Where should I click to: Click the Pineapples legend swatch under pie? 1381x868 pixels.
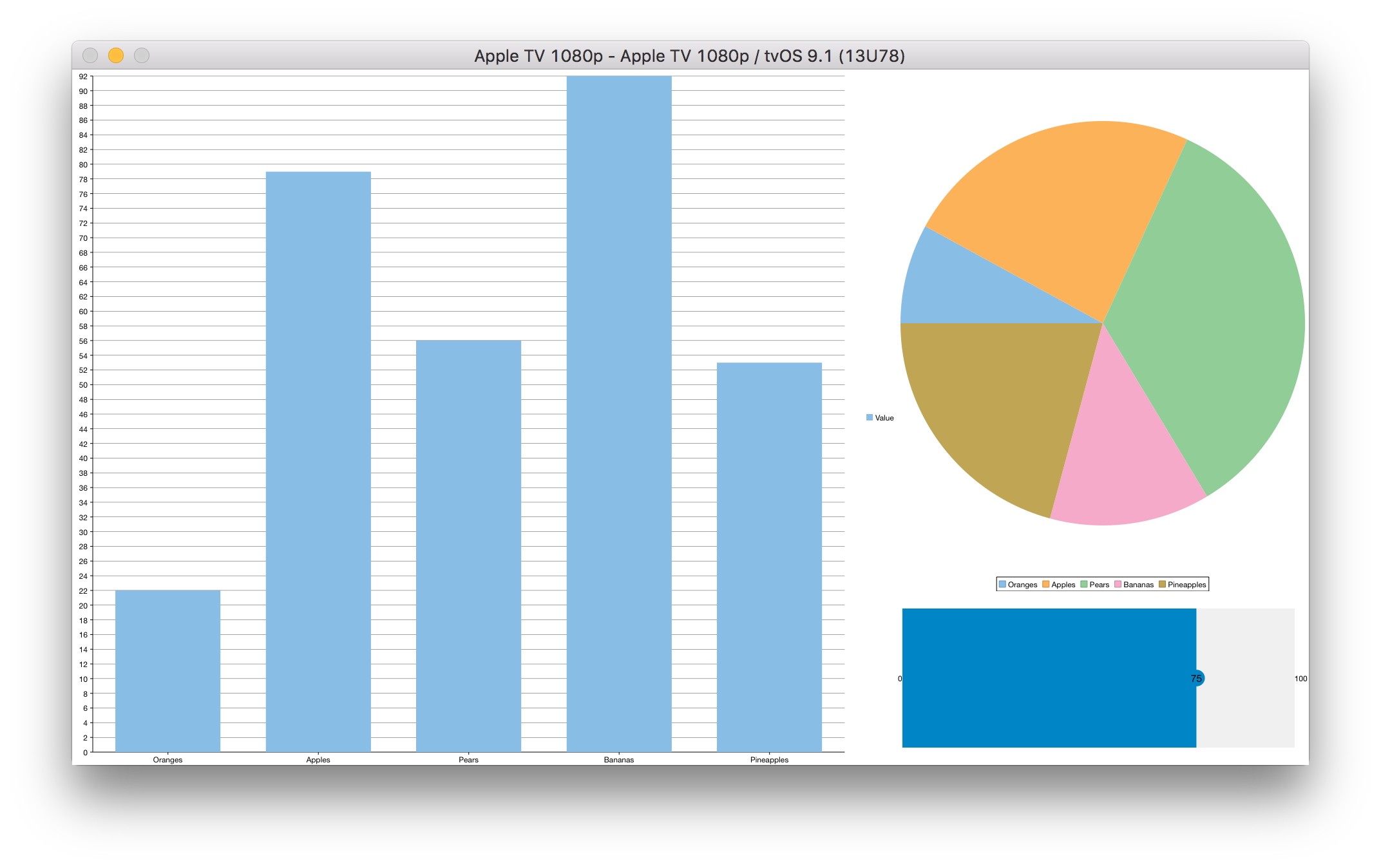pyautogui.click(x=1162, y=584)
